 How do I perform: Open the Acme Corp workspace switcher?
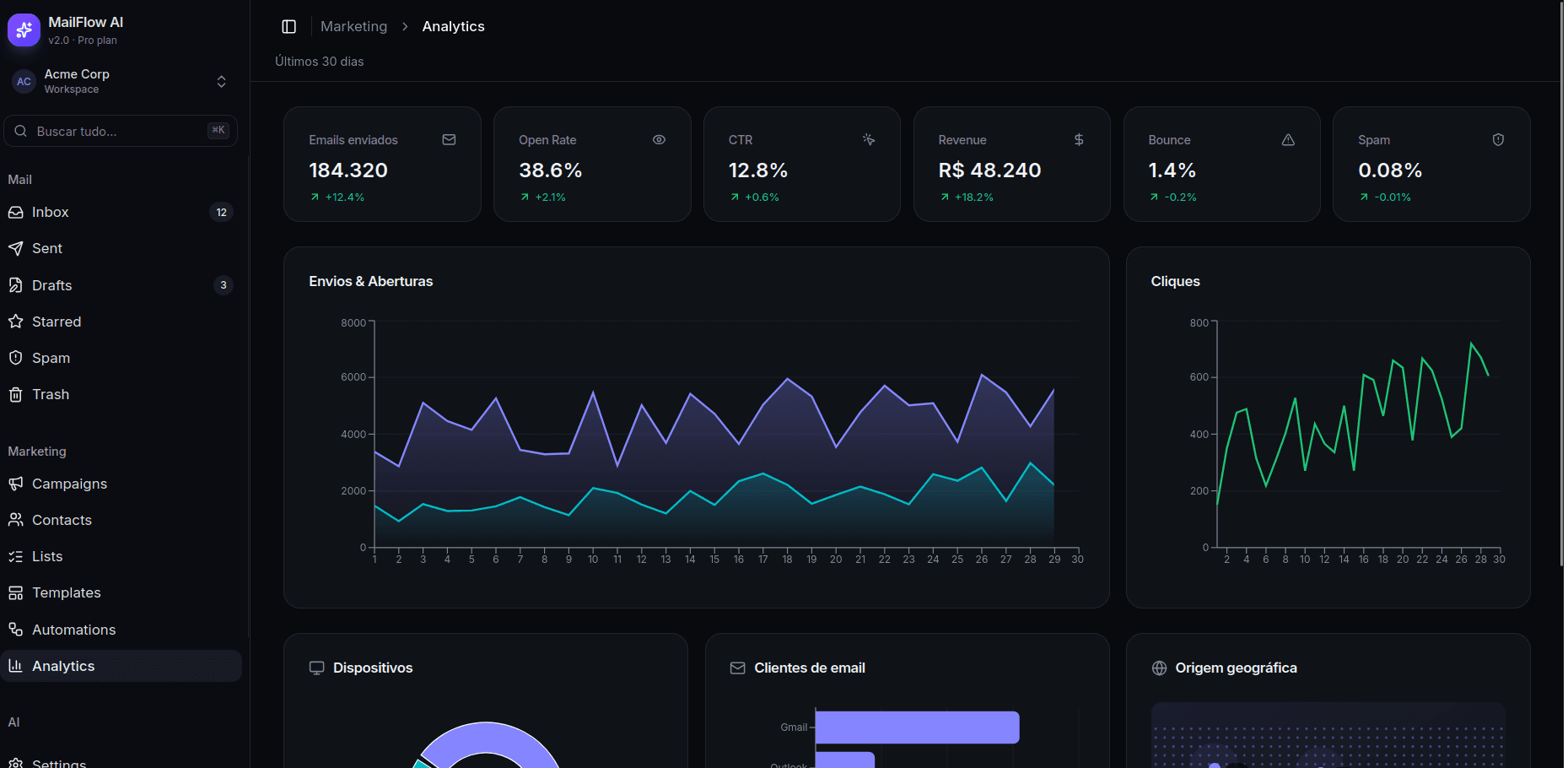[x=121, y=82]
